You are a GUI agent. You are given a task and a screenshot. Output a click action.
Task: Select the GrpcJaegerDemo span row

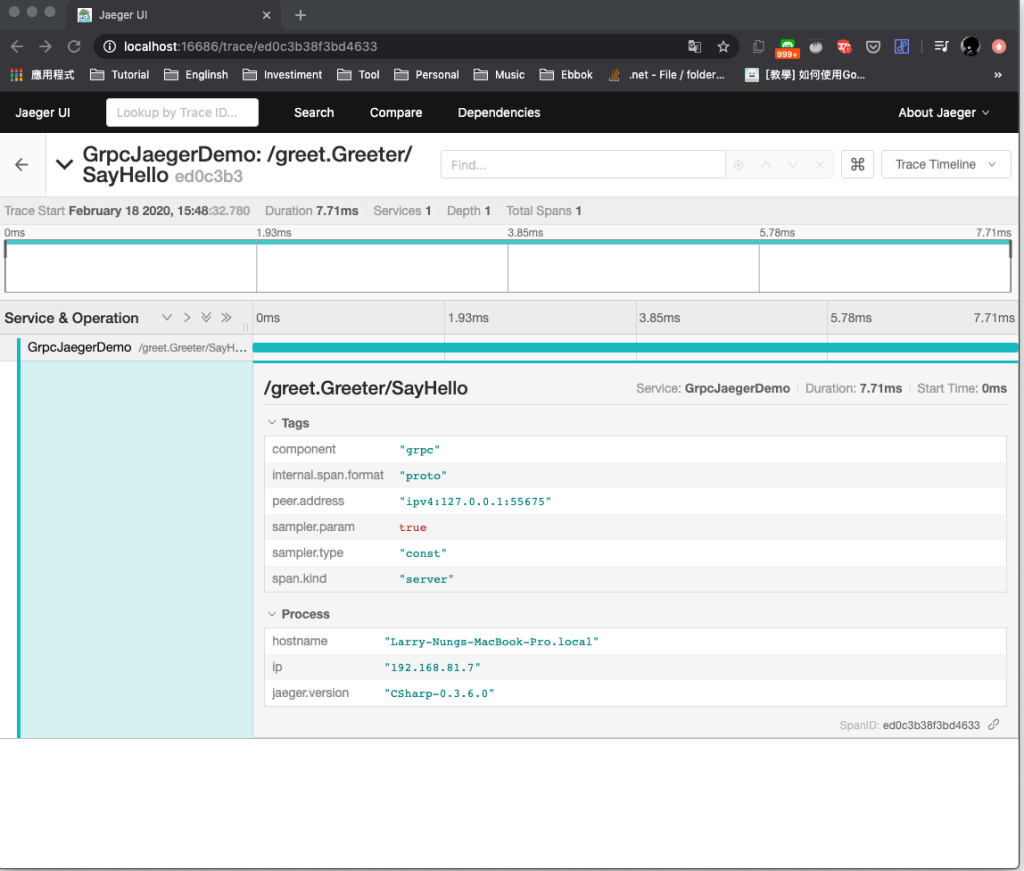136,347
